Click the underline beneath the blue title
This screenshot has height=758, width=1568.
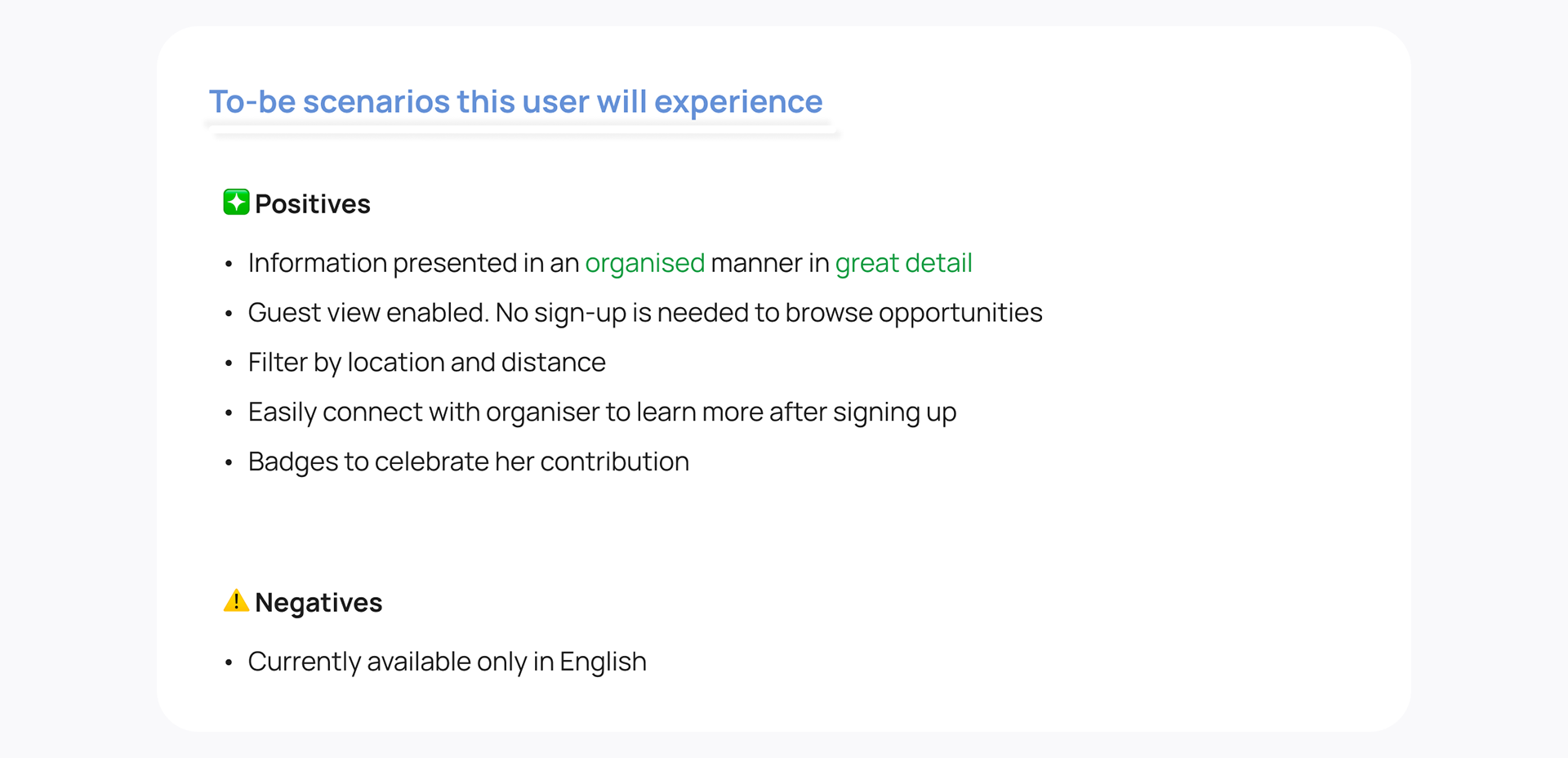coord(523,130)
